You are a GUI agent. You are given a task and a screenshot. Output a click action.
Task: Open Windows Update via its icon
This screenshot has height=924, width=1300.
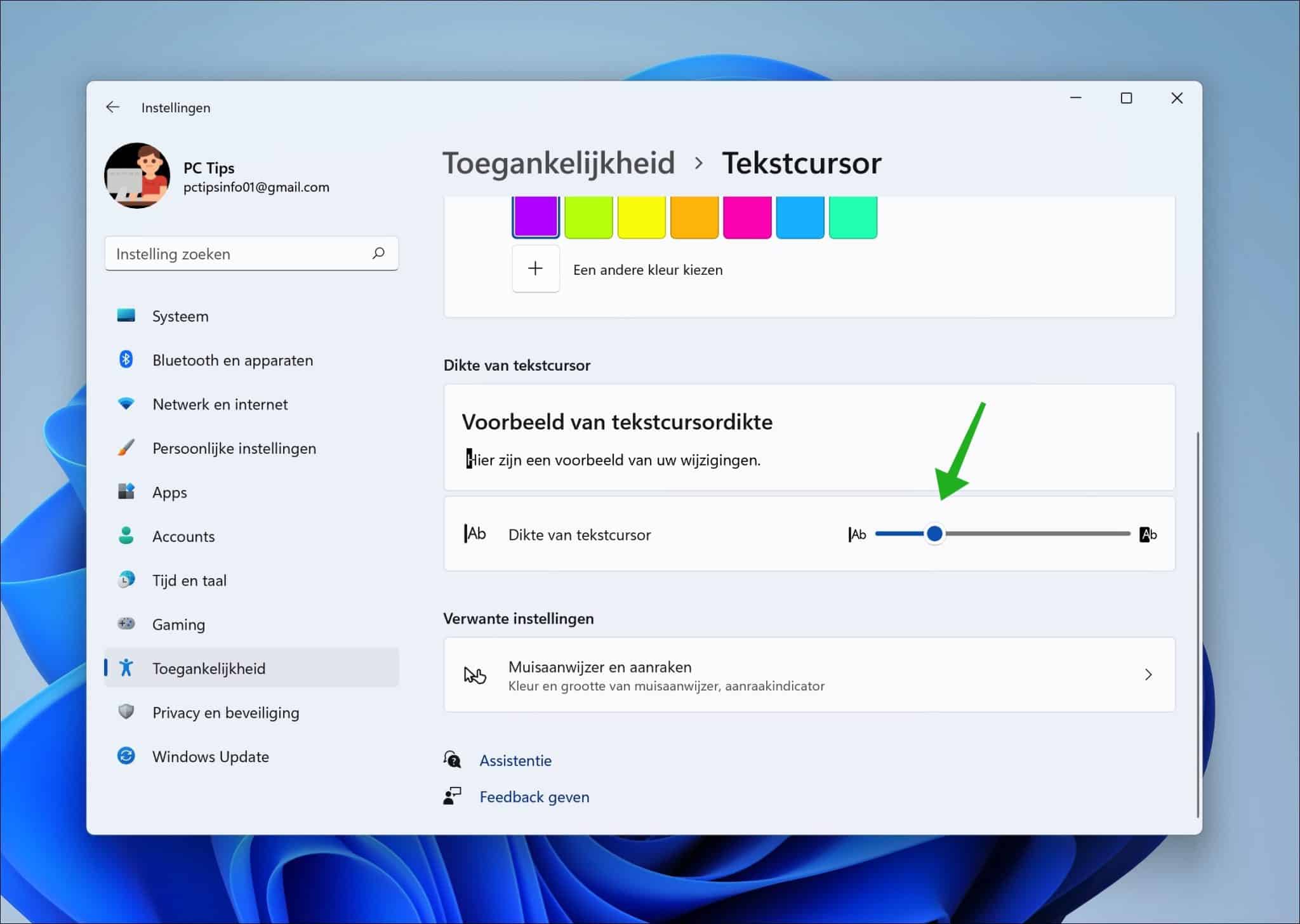click(126, 756)
